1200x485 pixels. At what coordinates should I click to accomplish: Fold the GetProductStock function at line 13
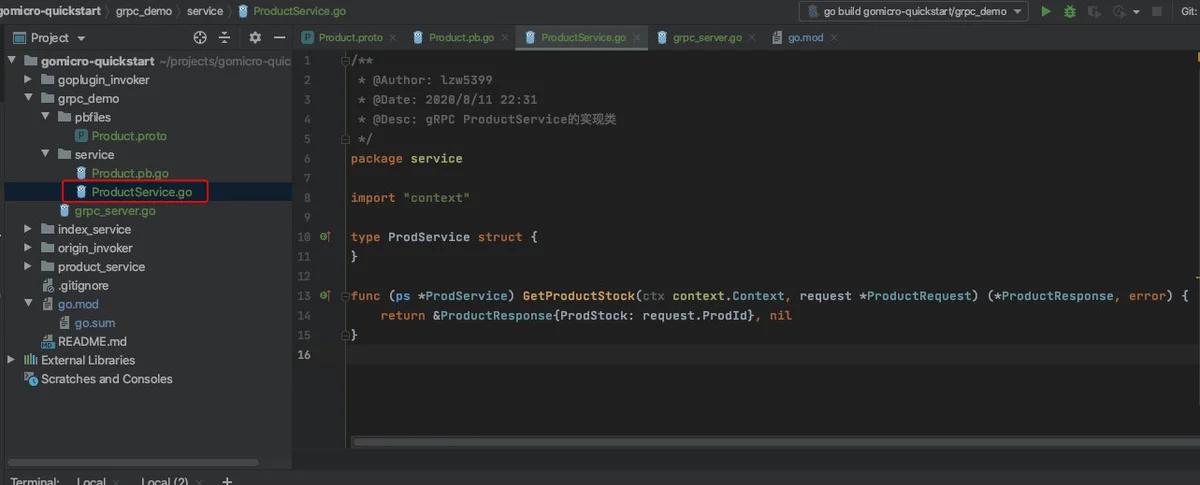click(x=345, y=296)
